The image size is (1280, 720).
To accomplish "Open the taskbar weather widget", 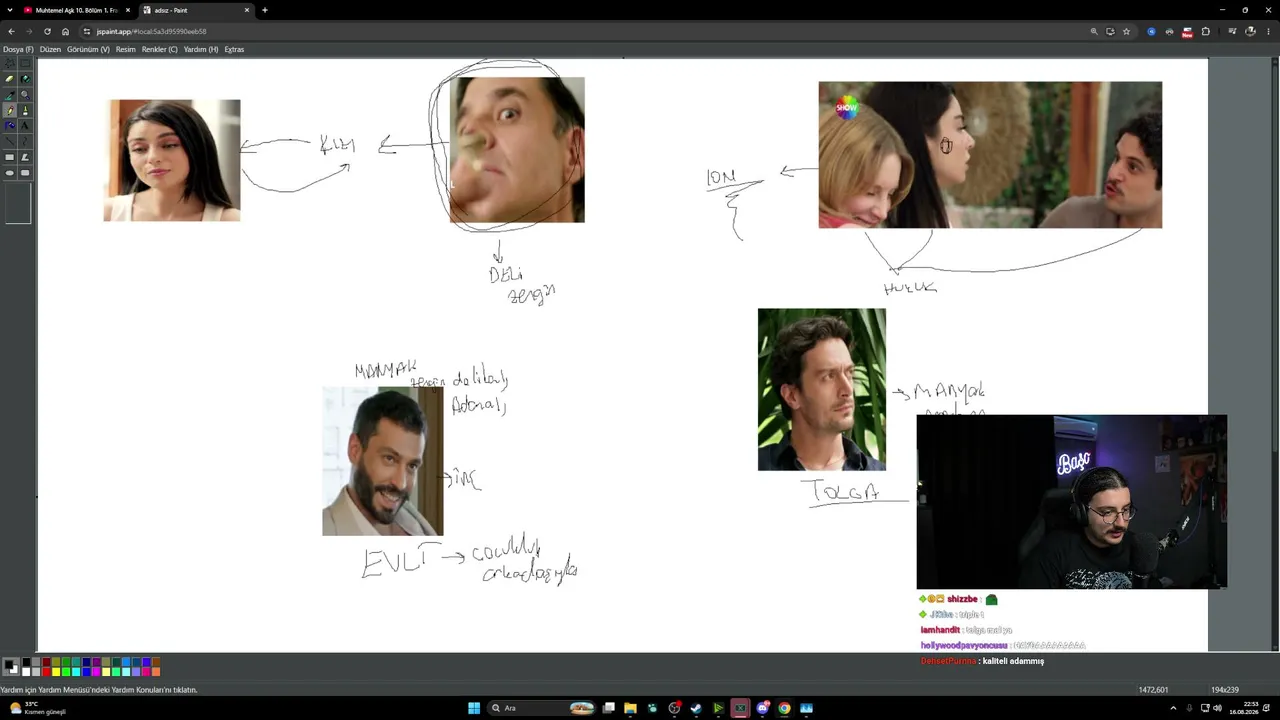I will click(x=38, y=708).
